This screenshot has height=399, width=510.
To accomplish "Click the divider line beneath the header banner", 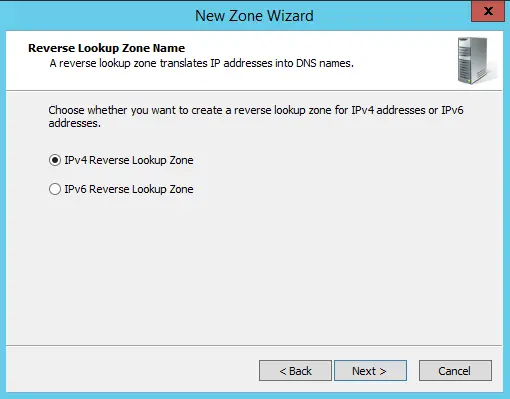I will point(254,90).
